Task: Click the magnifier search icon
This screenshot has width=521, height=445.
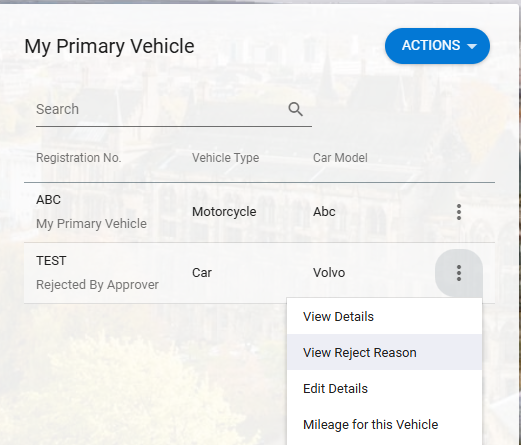Action: click(x=295, y=109)
